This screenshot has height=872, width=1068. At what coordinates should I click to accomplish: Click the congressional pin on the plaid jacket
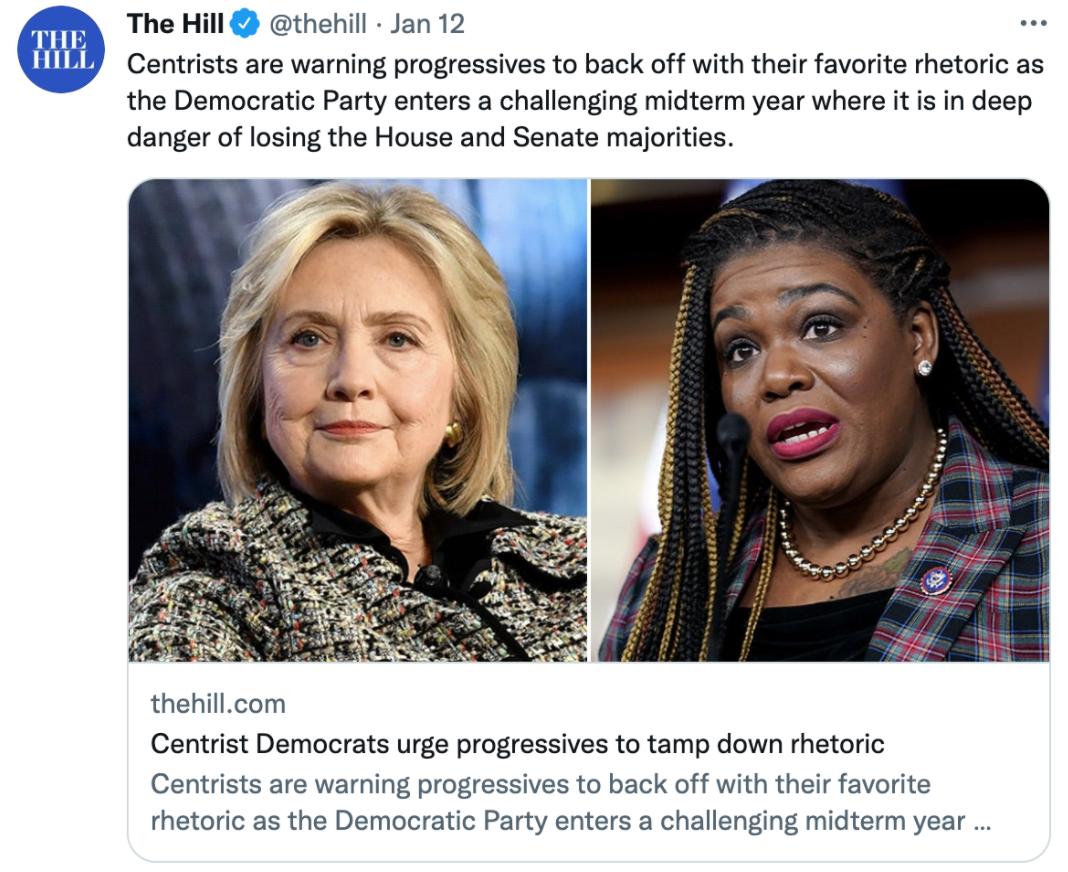pos(936,580)
